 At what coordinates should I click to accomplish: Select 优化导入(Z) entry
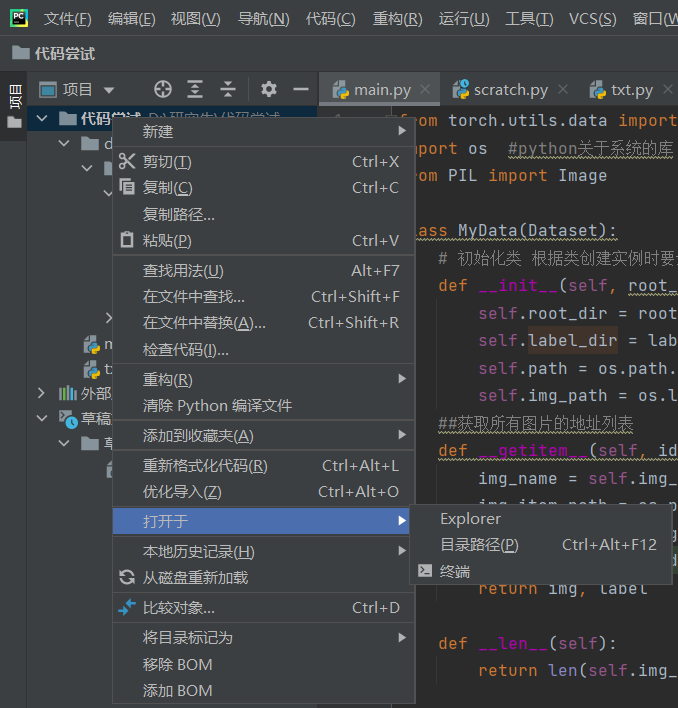coord(263,491)
